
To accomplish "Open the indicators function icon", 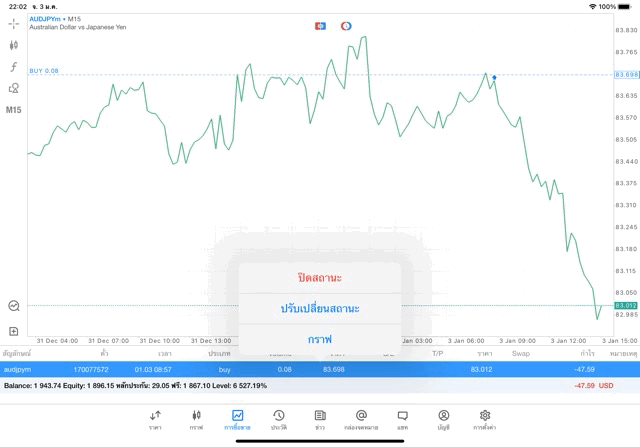I will point(14,67).
